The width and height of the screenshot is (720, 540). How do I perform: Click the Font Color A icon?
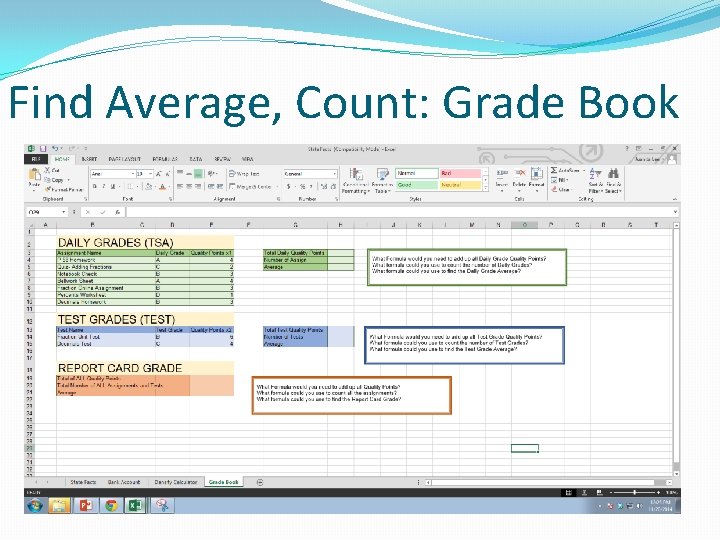pyautogui.click(x=162, y=186)
